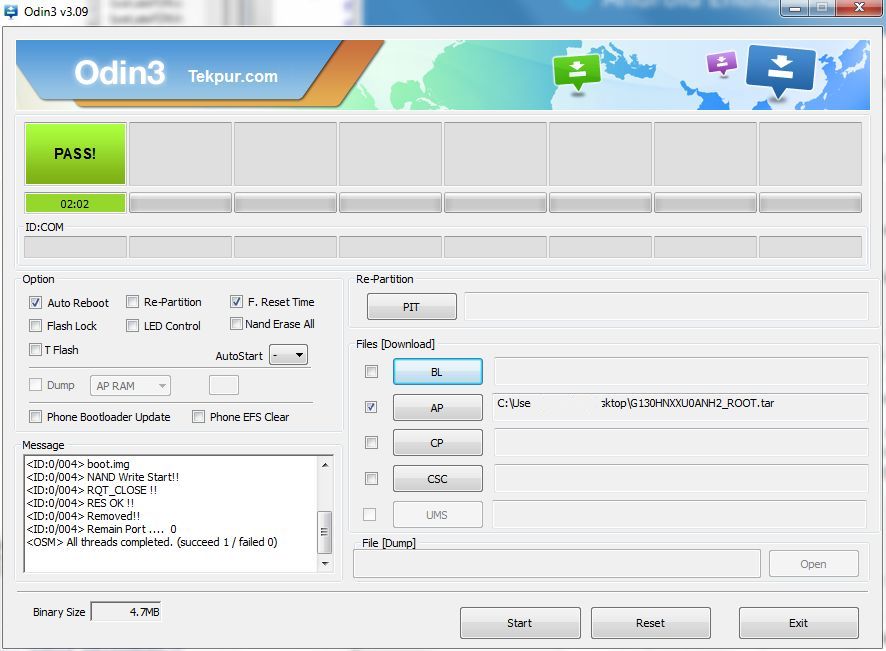
Task: Click the green download icon in banner
Action: [x=577, y=72]
